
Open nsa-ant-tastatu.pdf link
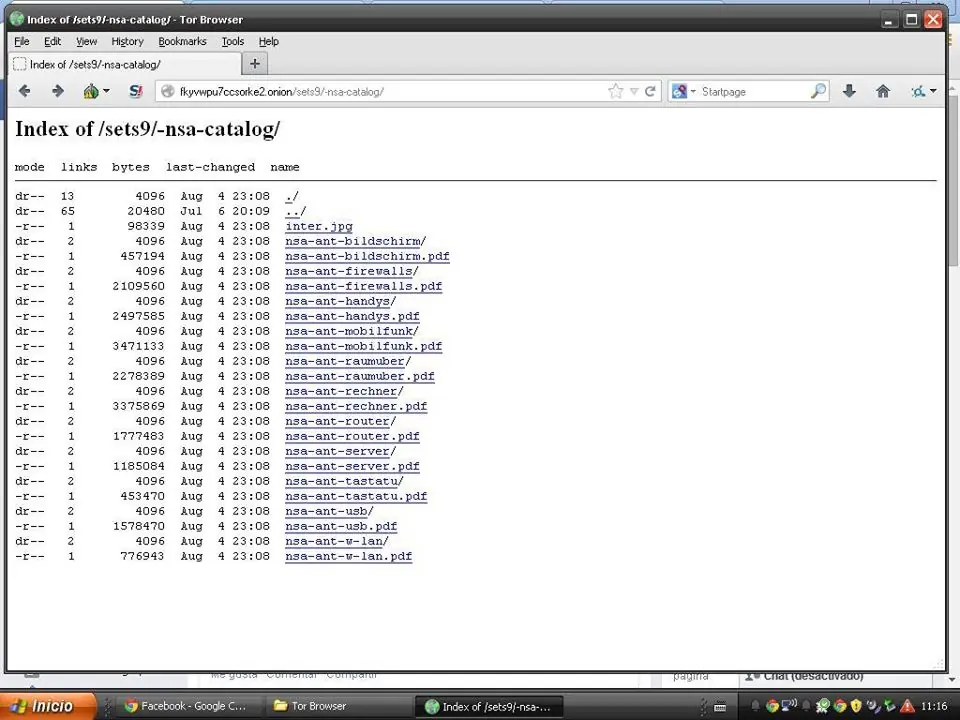coord(356,497)
